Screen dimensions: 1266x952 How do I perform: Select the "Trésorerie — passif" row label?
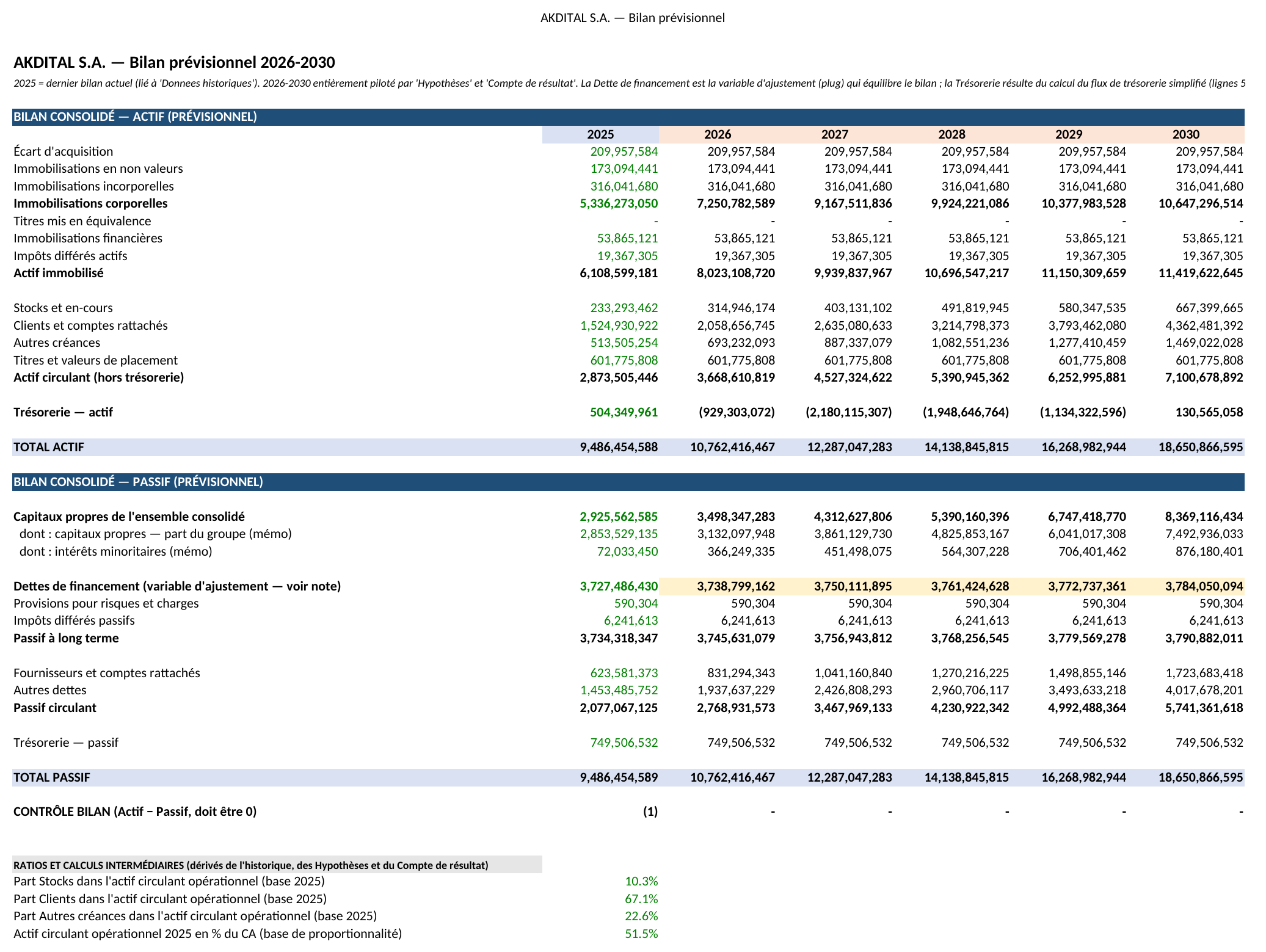[x=66, y=743]
